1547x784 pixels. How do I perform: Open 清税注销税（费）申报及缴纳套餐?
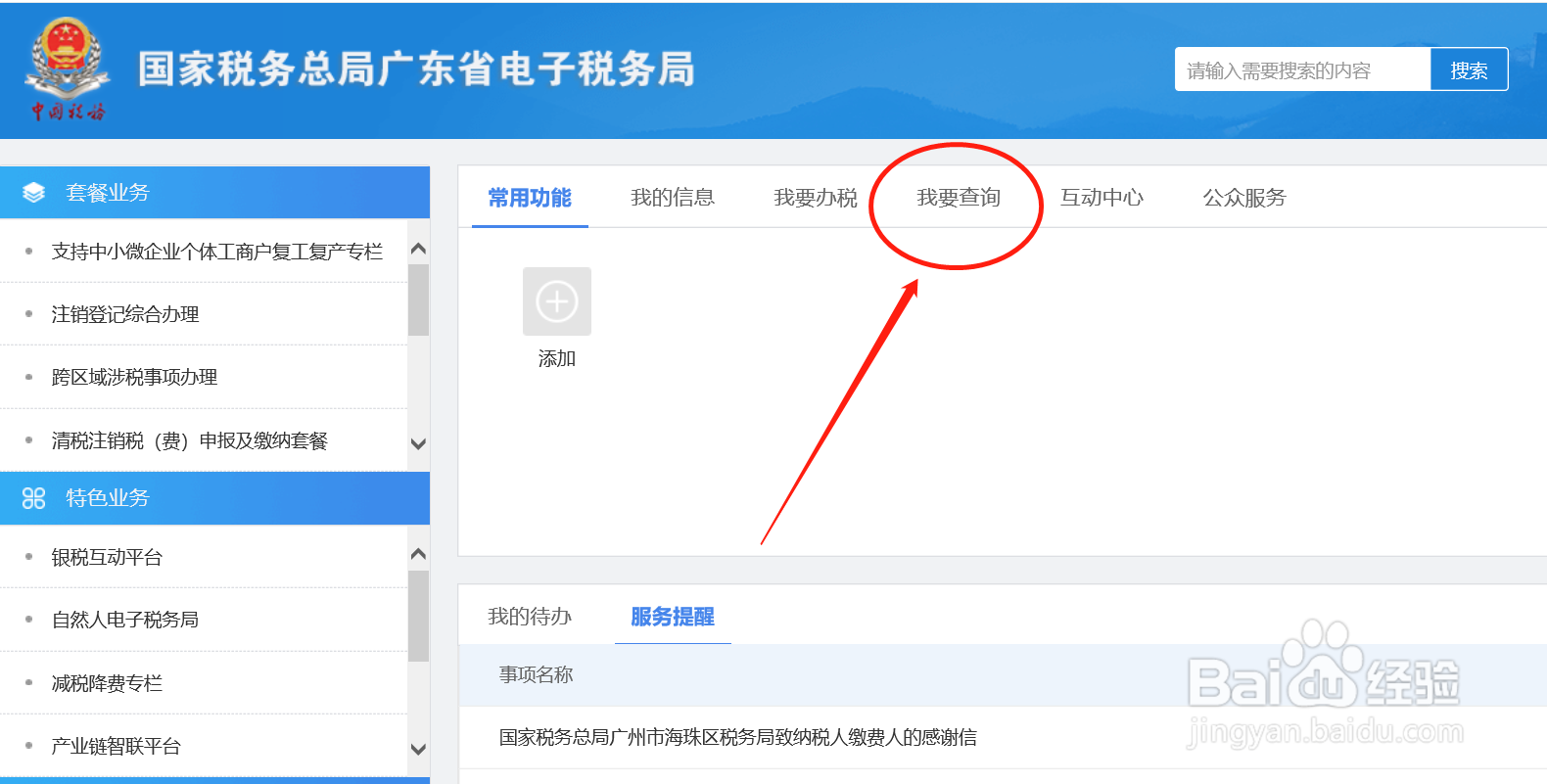[190, 440]
